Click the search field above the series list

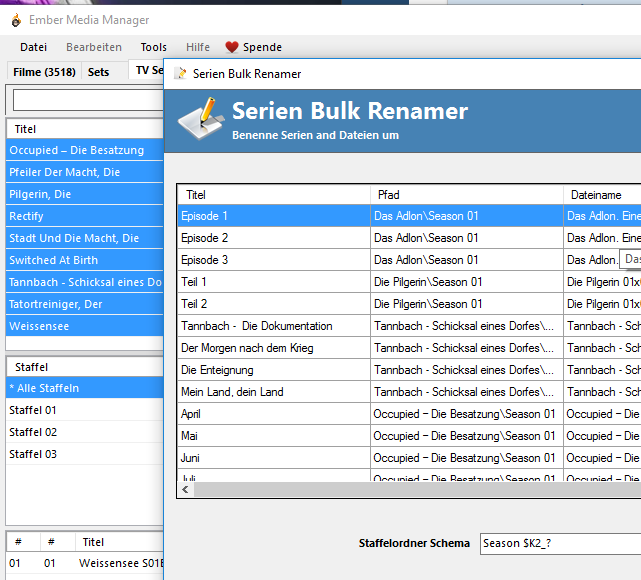click(88, 100)
